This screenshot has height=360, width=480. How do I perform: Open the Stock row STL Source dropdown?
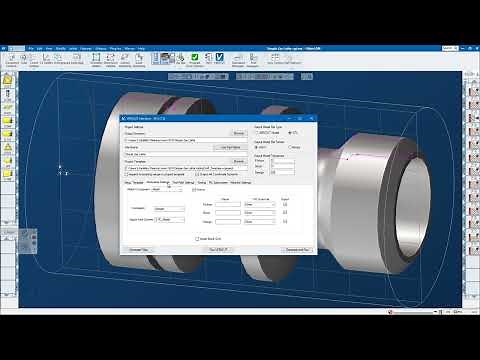pos(260,213)
